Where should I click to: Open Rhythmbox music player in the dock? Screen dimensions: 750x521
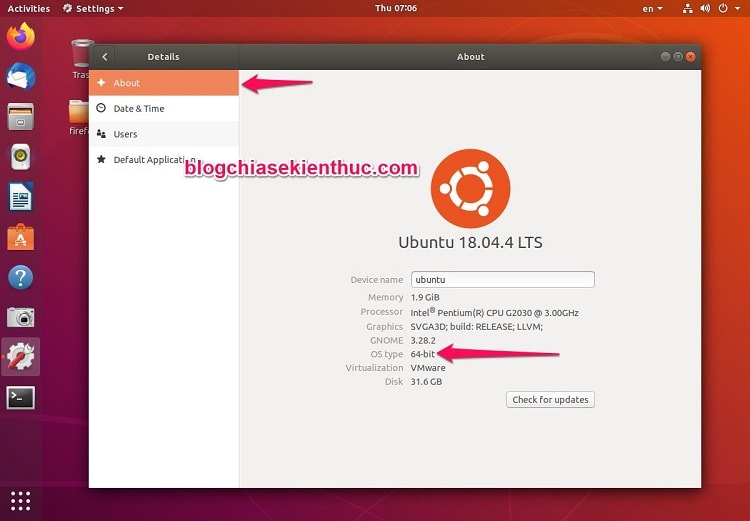21,156
